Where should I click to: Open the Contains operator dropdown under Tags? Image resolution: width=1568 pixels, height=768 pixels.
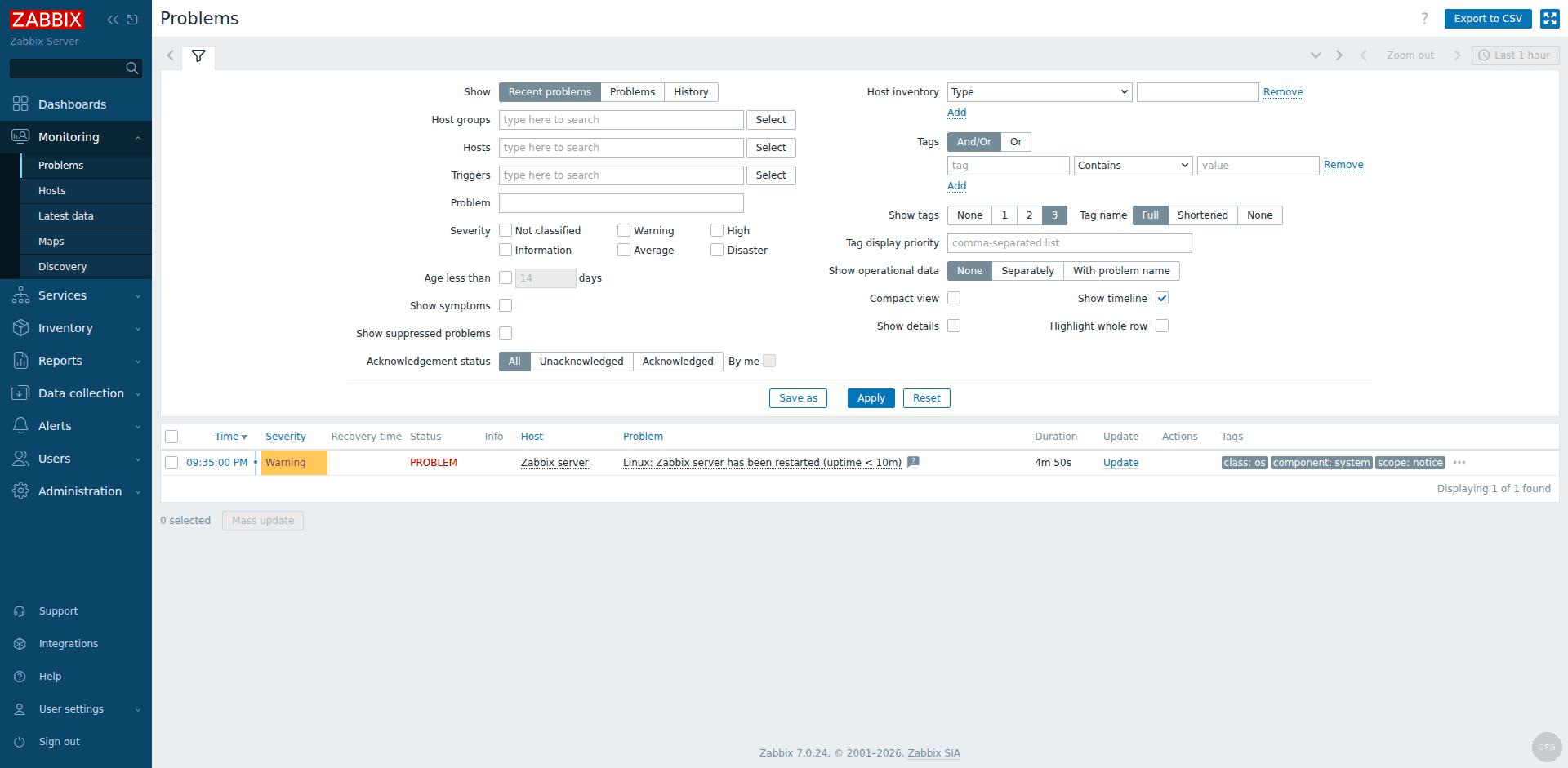(x=1133, y=165)
